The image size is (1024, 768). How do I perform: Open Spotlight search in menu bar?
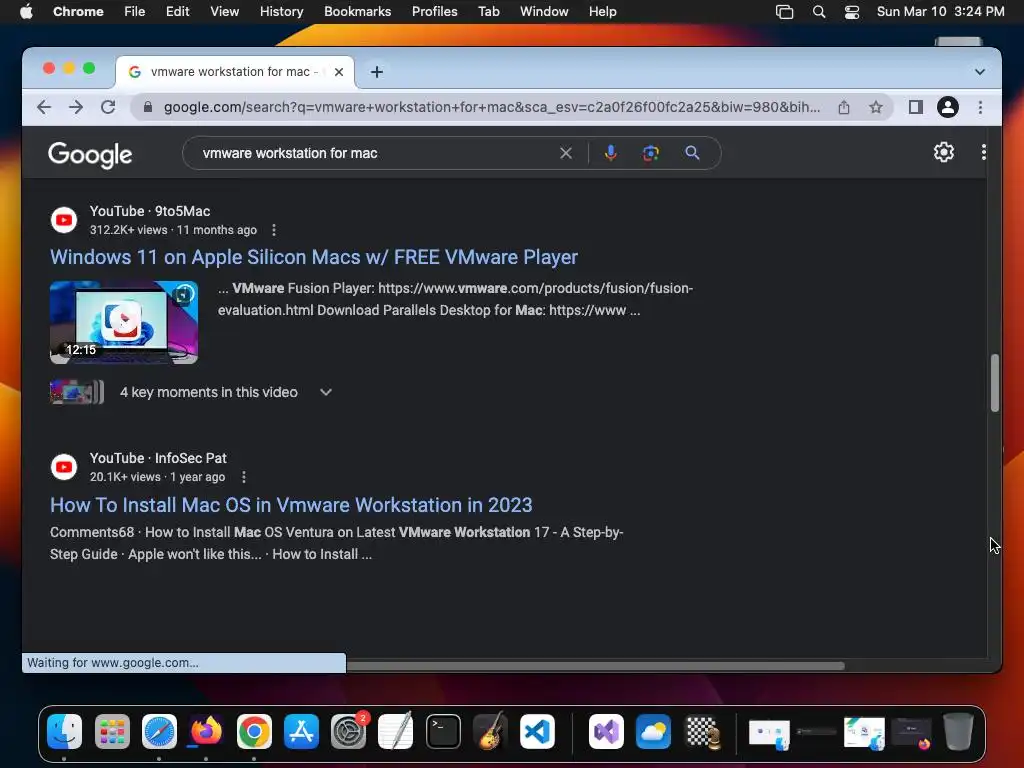[819, 12]
